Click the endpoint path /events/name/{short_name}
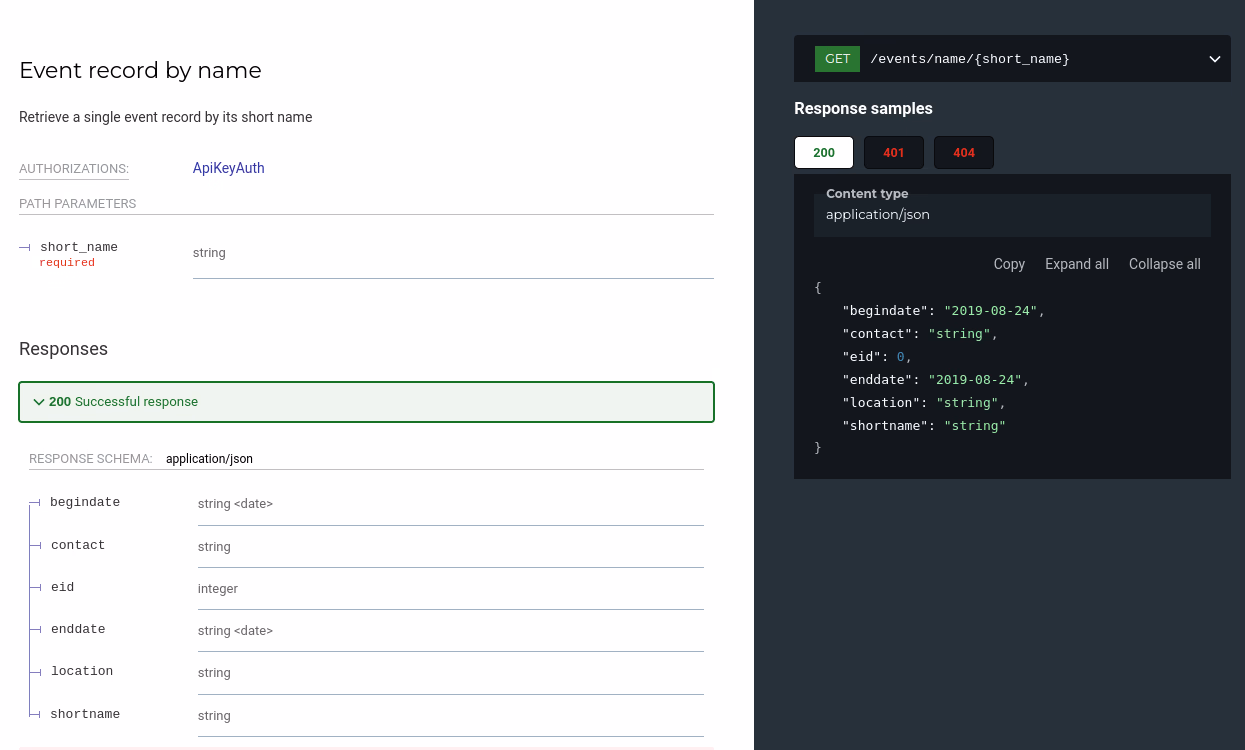The height and width of the screenshot is (750, 1245). 969,59
